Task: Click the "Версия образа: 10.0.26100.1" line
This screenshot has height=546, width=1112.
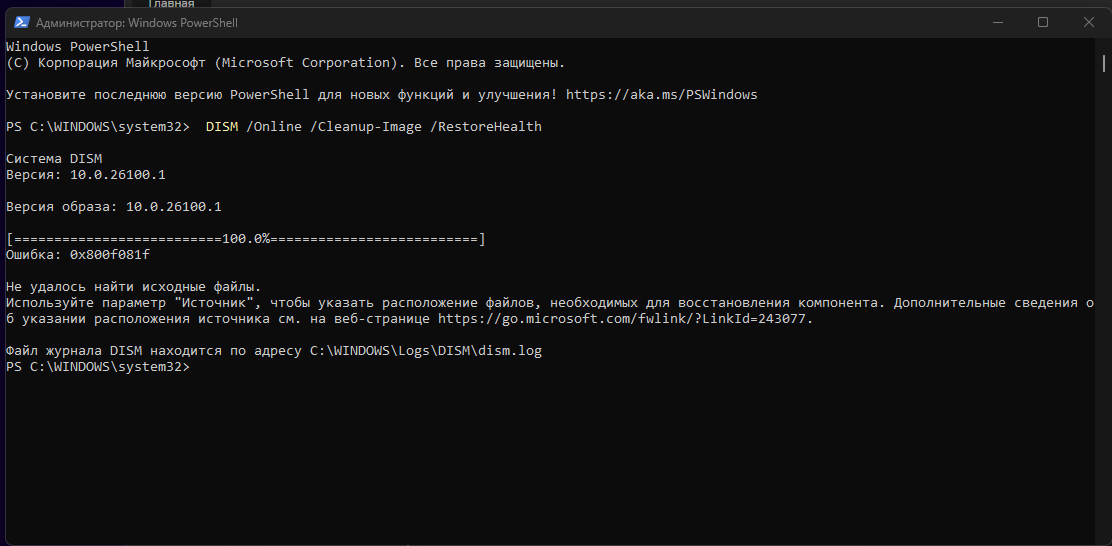Action: click(114, 207)
